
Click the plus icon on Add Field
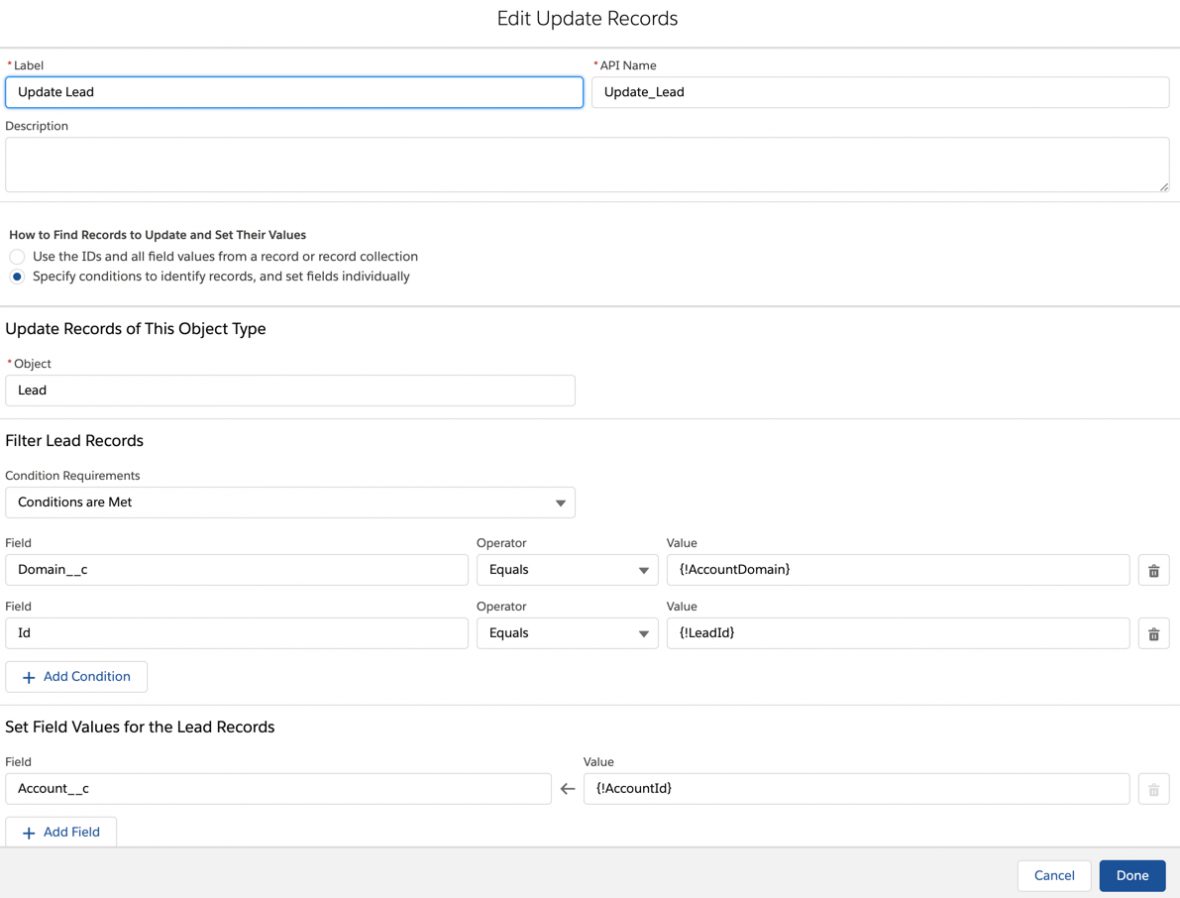click(31, 831)
